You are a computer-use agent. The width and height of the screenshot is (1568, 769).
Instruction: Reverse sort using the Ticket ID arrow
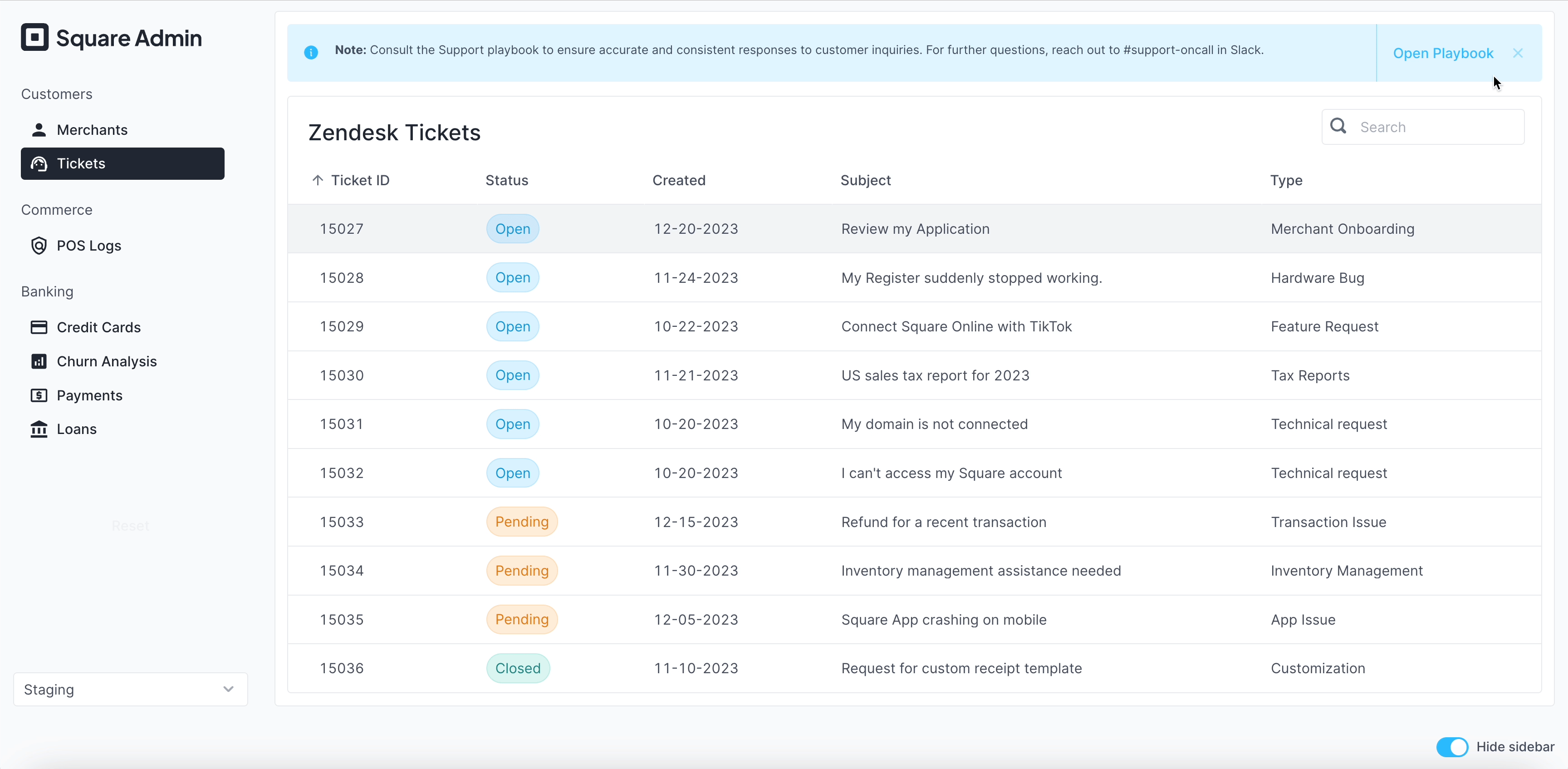(317, 180)
